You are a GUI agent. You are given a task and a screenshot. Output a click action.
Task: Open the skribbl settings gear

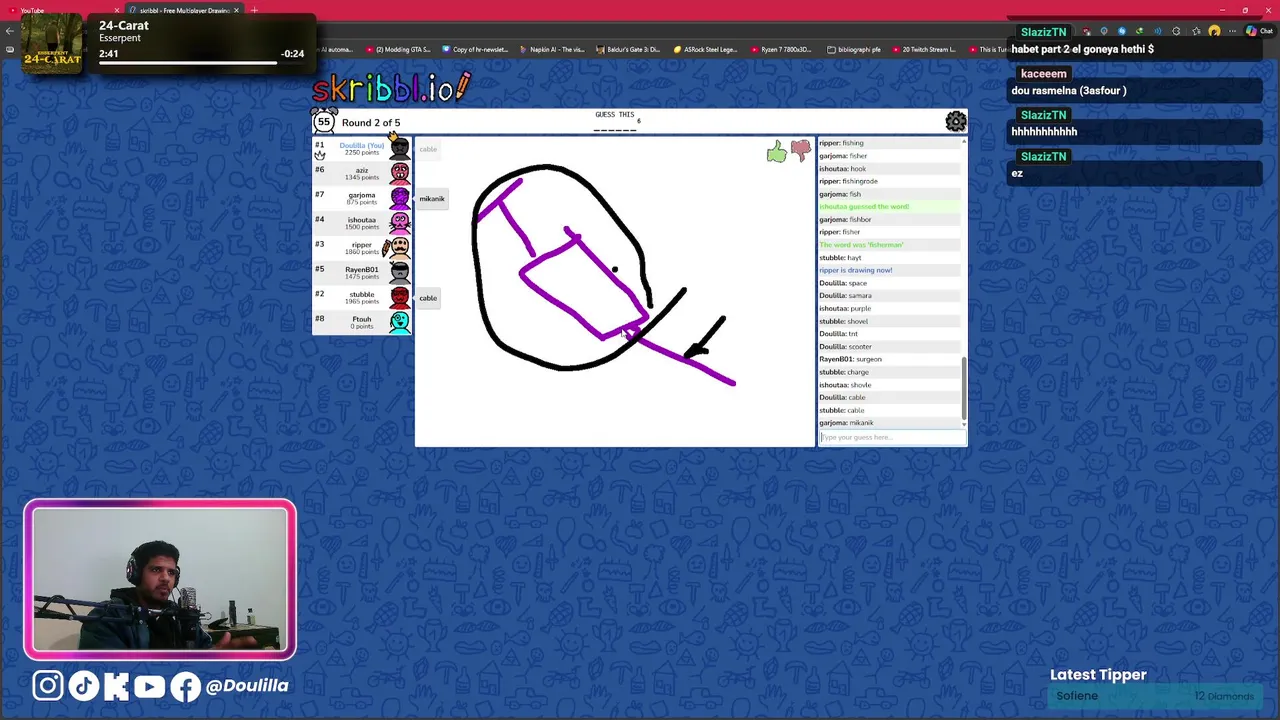tap(956, 121)
